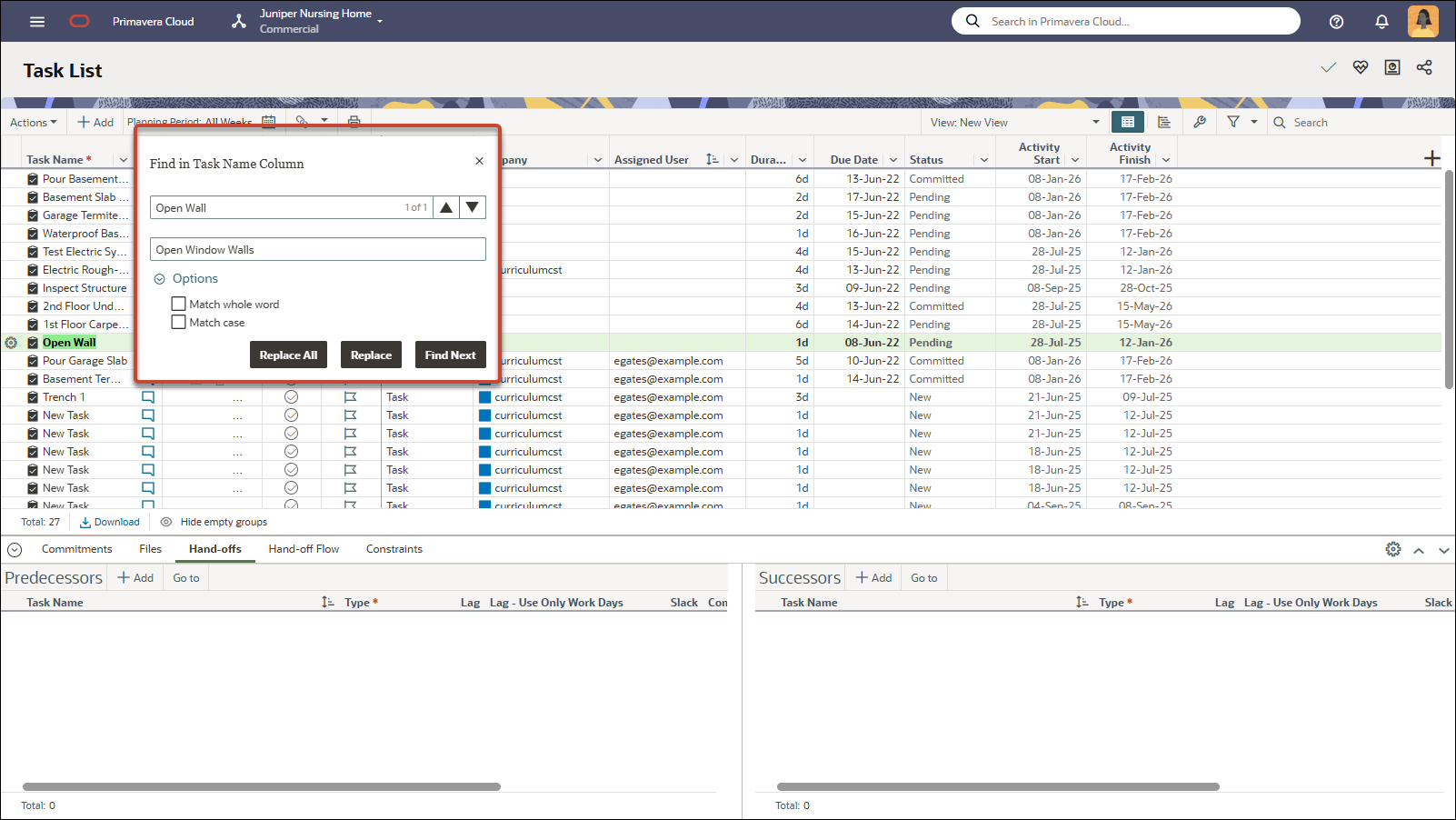The image size is (1456, 820).
Task: Close the Find in Task Name Column dialog
Action: click(x=479, y=161)
